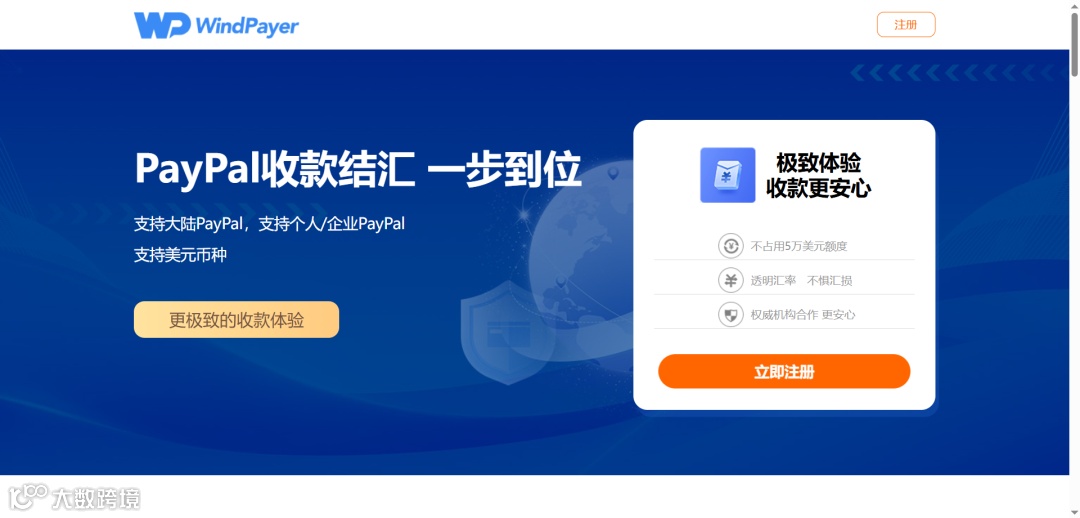Click the circular yen refresh icon
This screenshot has width=1080, height=518.
coord(731,245)
